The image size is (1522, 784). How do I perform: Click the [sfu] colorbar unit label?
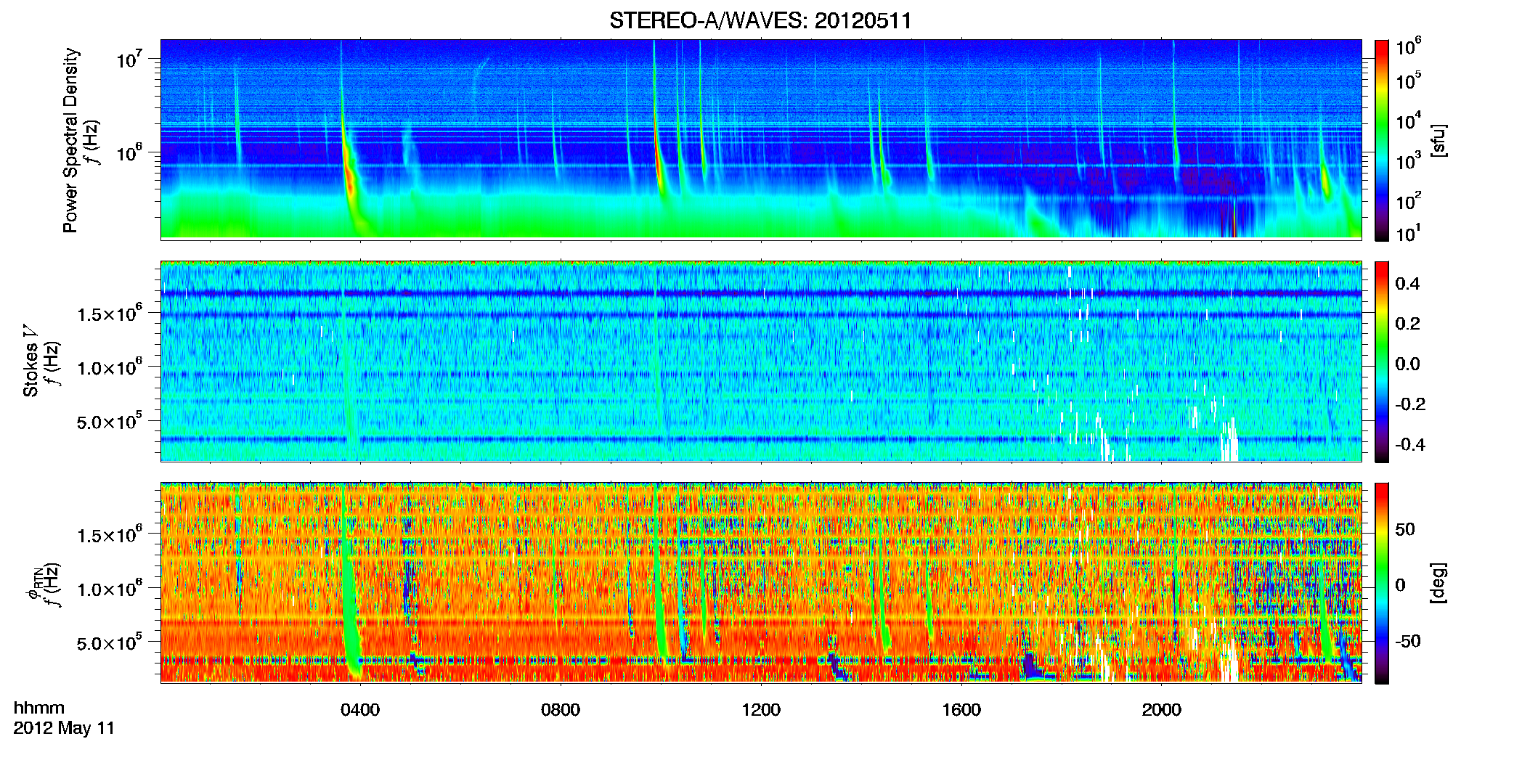[x=1438, y=140]
